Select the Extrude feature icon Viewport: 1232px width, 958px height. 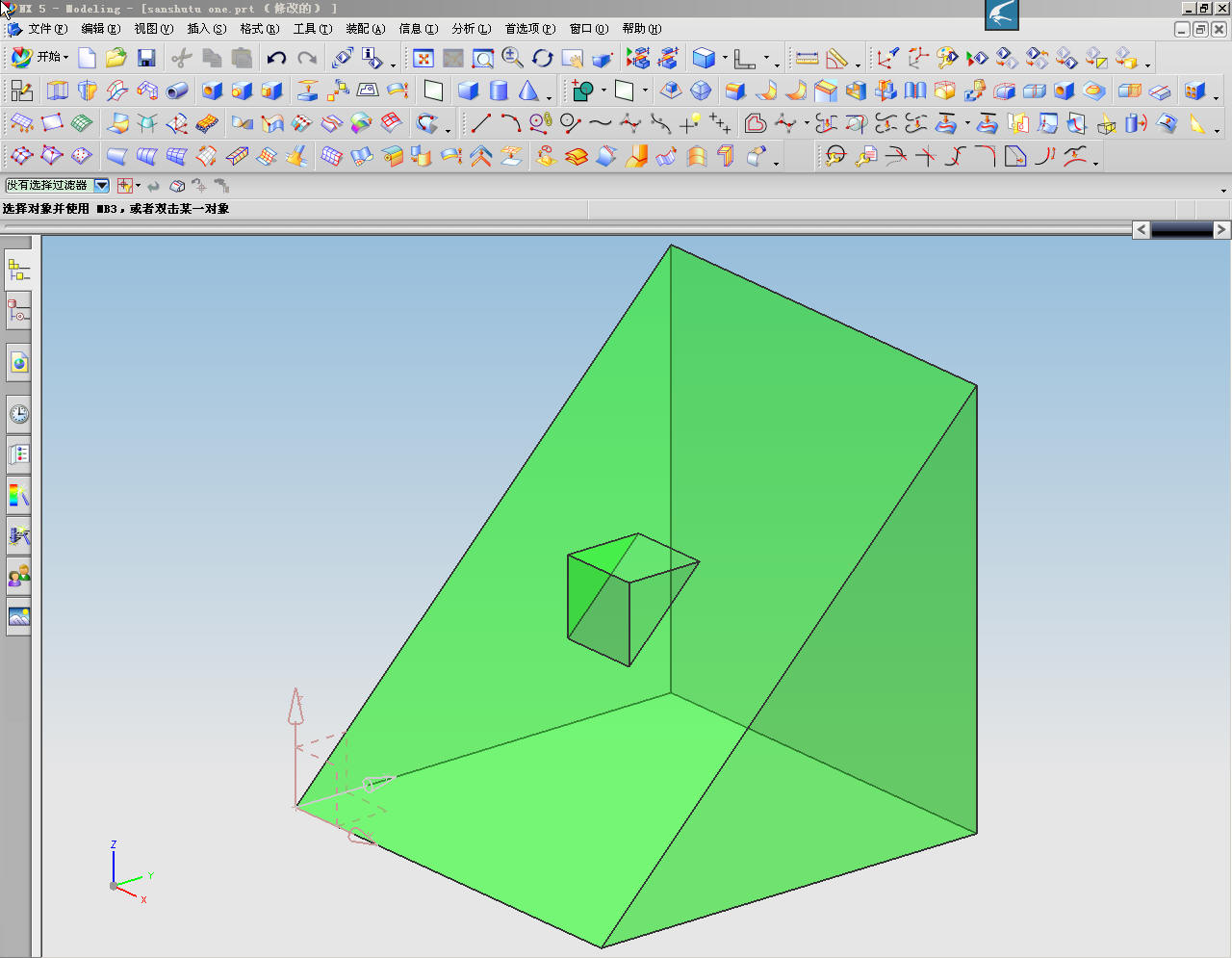pos(58,91)
